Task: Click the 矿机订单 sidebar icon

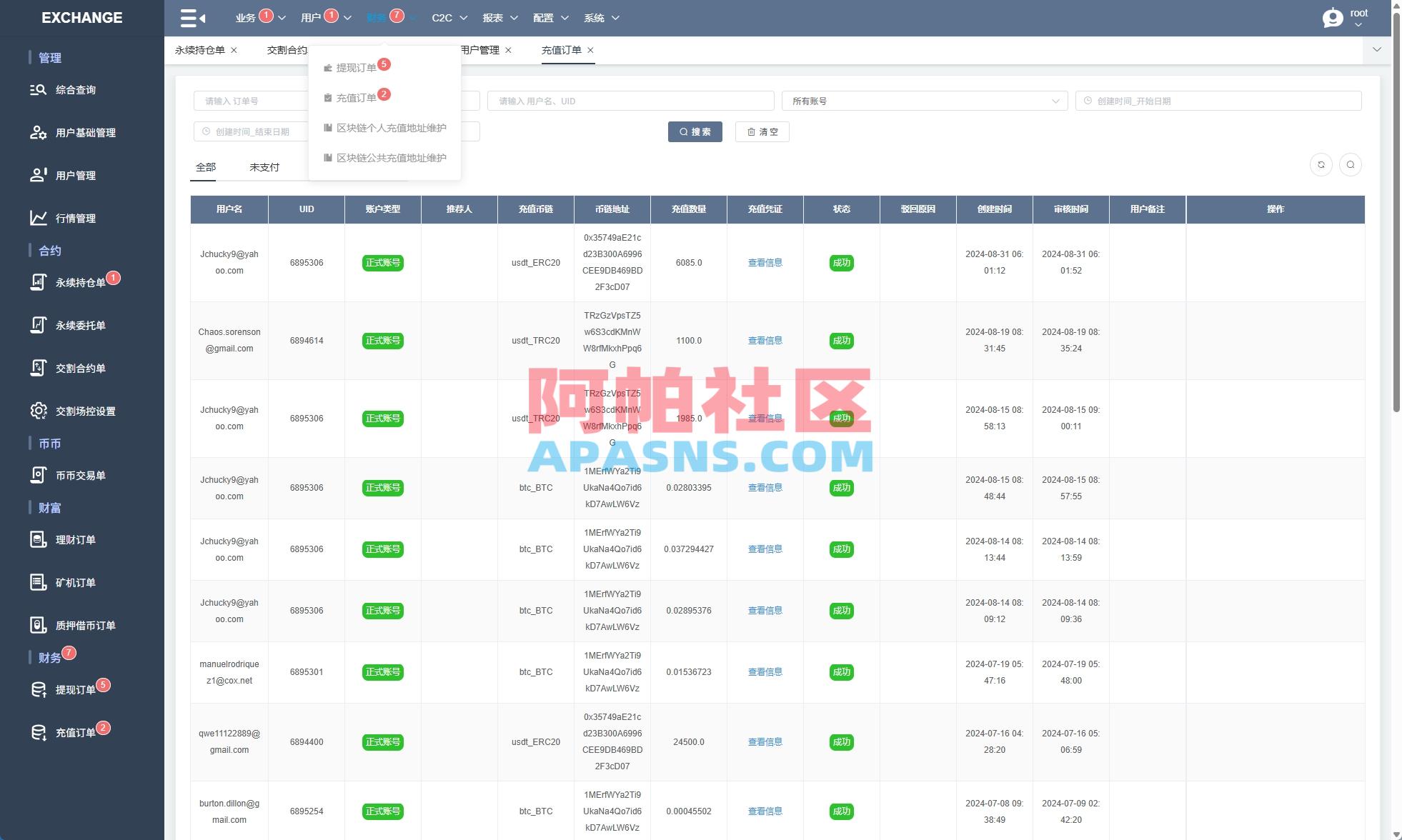Action: (x=39, y=582)
